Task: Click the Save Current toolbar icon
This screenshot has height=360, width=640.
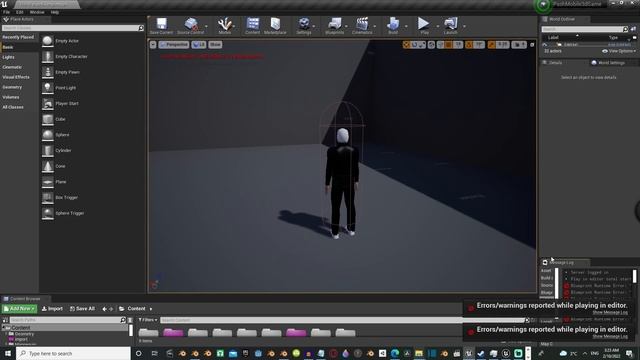Action: (161, 26)
